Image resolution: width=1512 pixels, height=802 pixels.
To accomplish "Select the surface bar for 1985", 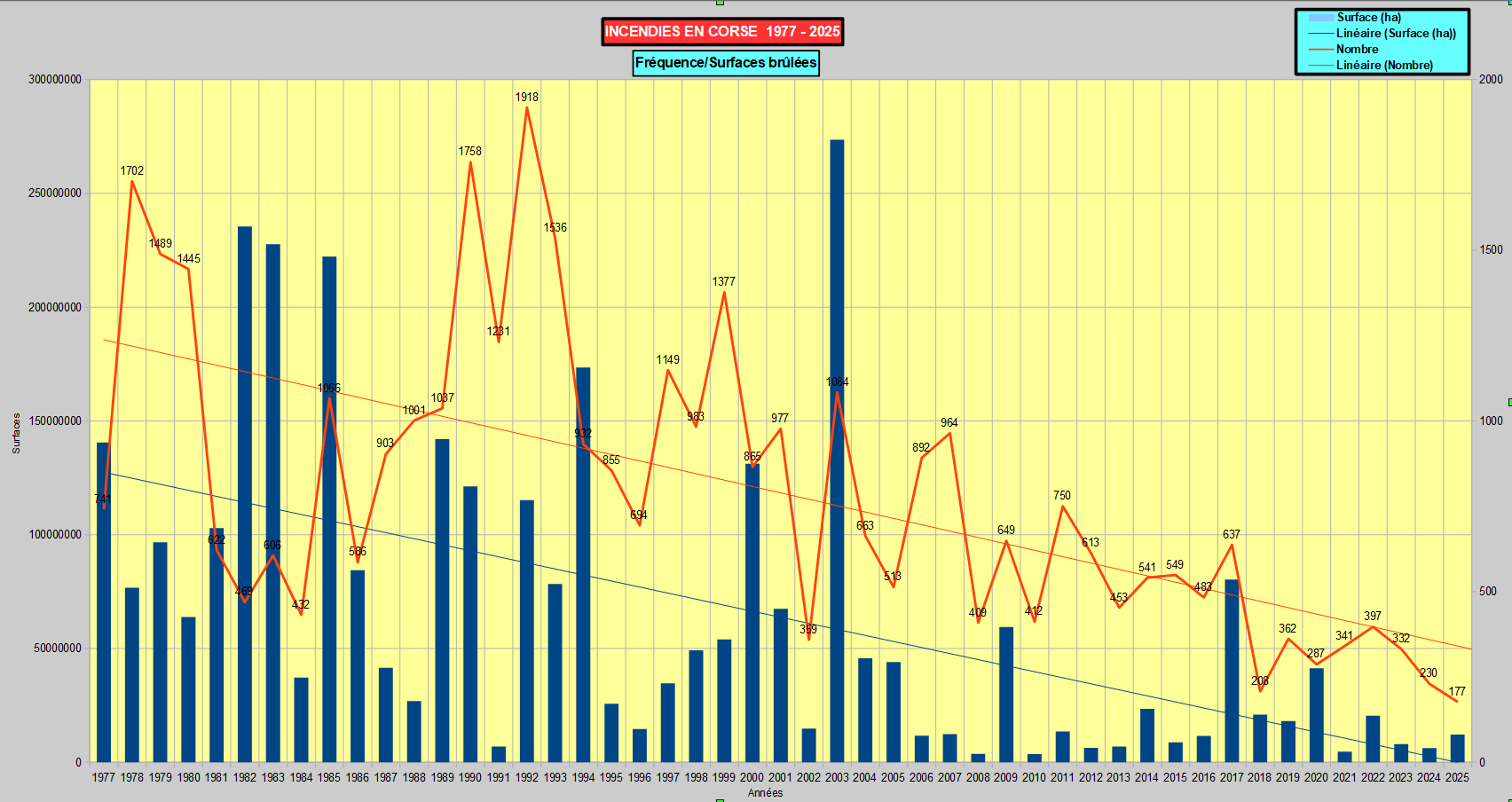I will point(329,509).
